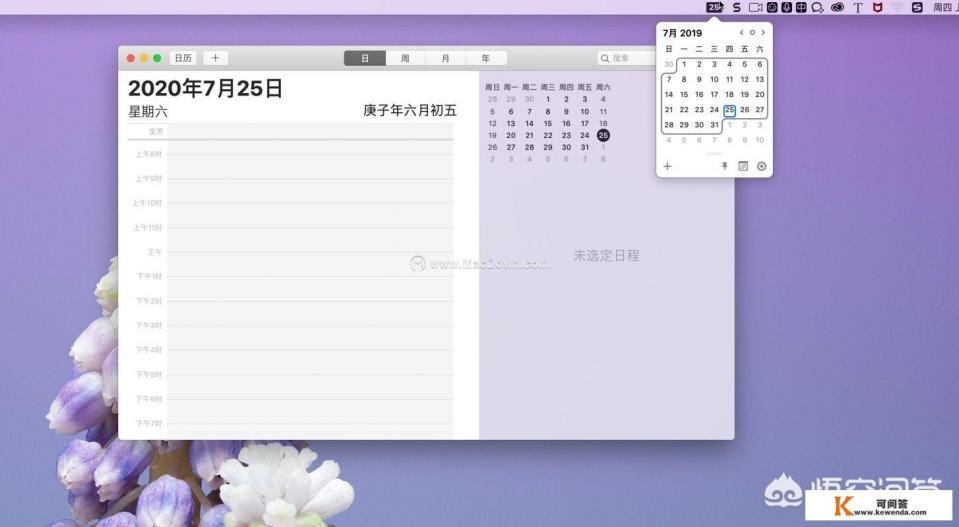Click the black S icon beside 周四

(x=917, y=7)
